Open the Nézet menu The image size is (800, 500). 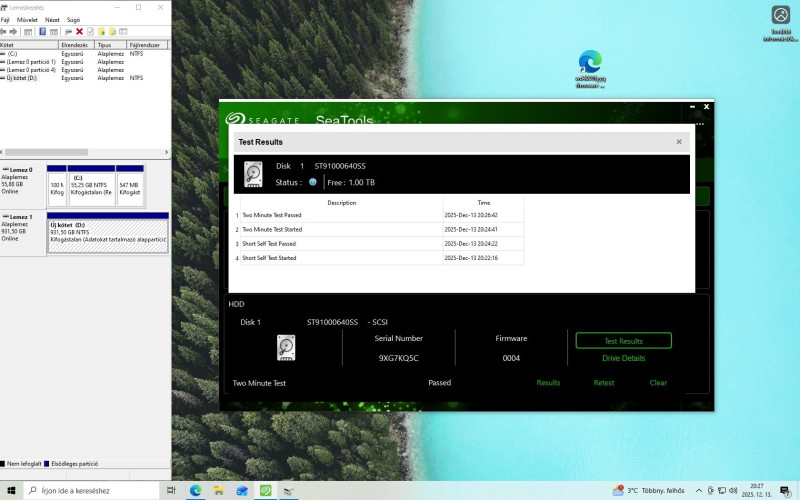coord(52,20)
